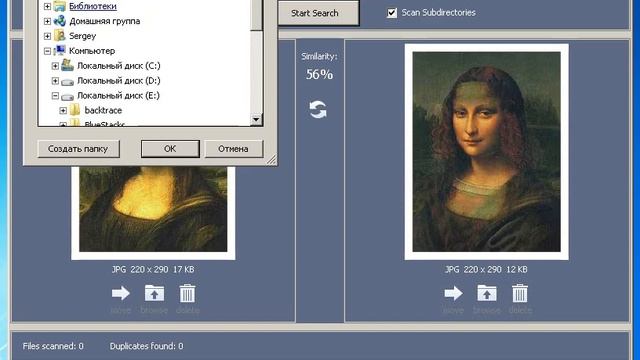Click the left Mona Lisa image preview
This screenshot has width=640, height=360.
coord(153,212)
